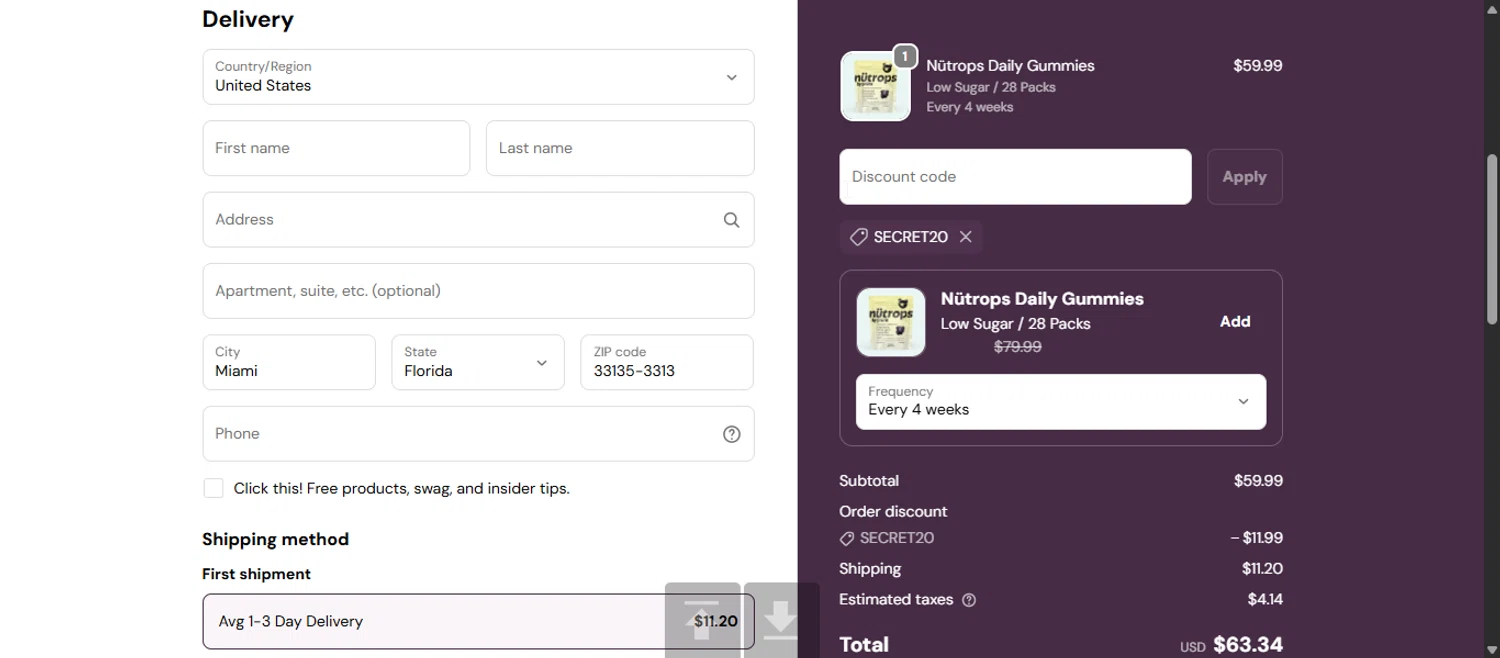Click the cart item Every 4 weeks text
This screenshot has height=658, width=1500.
point(970,107)
